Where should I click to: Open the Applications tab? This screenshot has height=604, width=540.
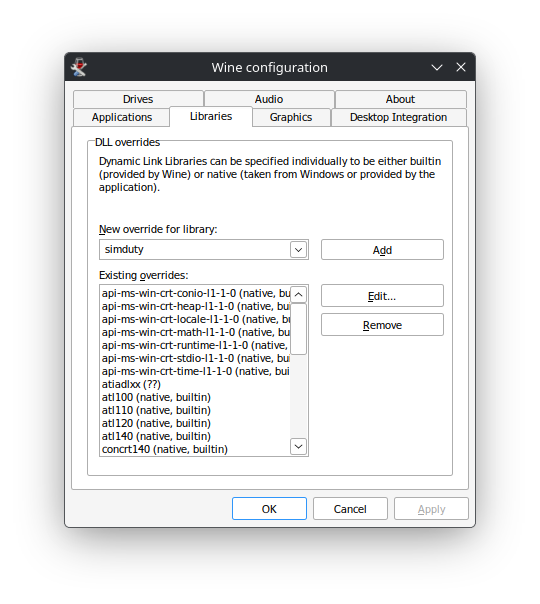pyautogui.click(x=122, y=117)
